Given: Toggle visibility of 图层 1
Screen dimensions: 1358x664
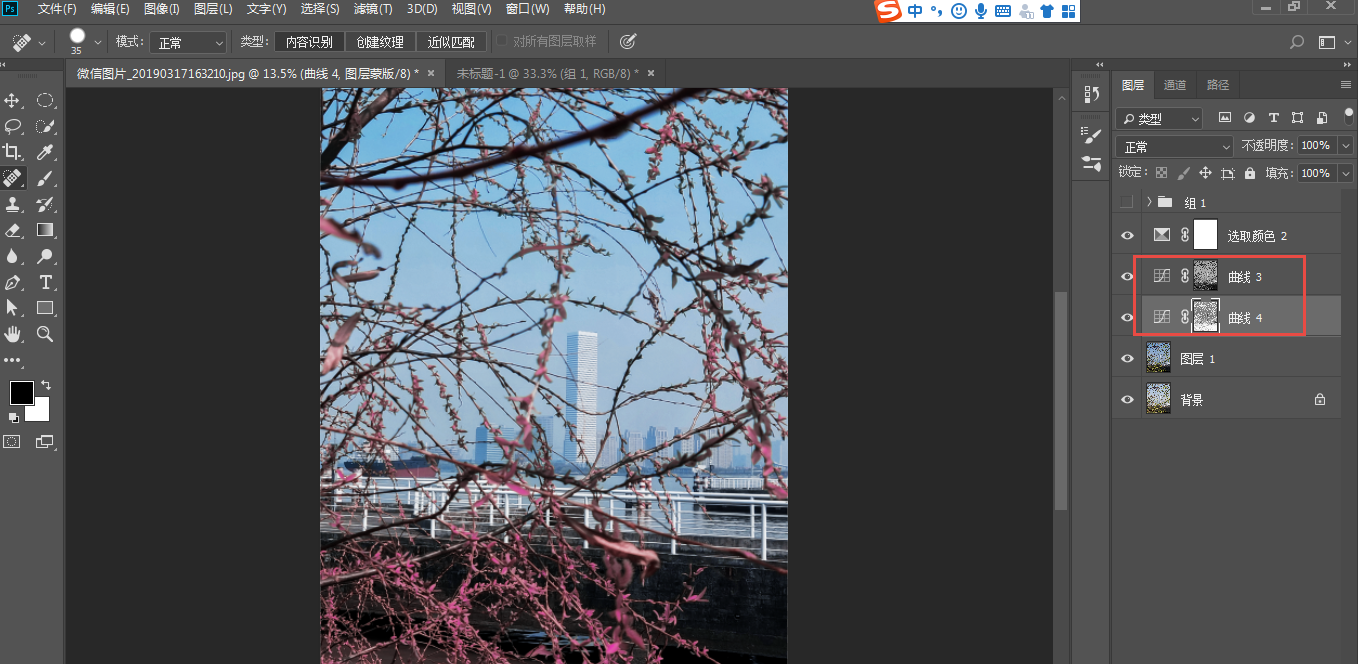Looking at the screenshot, I should click(x=1128, y=358).
